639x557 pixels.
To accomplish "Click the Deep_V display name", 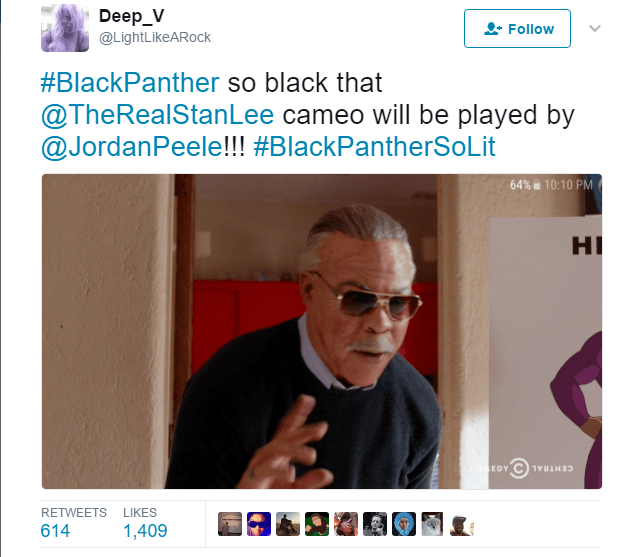I will [131, 16].
